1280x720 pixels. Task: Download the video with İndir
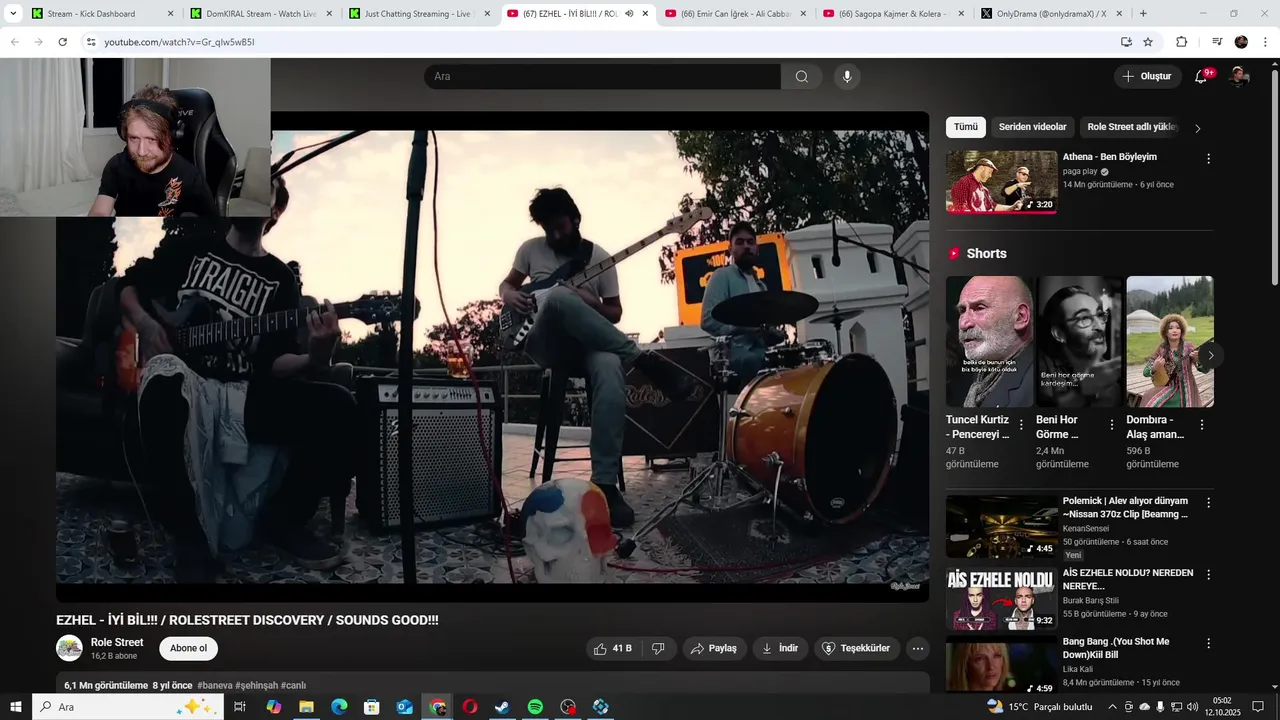point(780,648)
